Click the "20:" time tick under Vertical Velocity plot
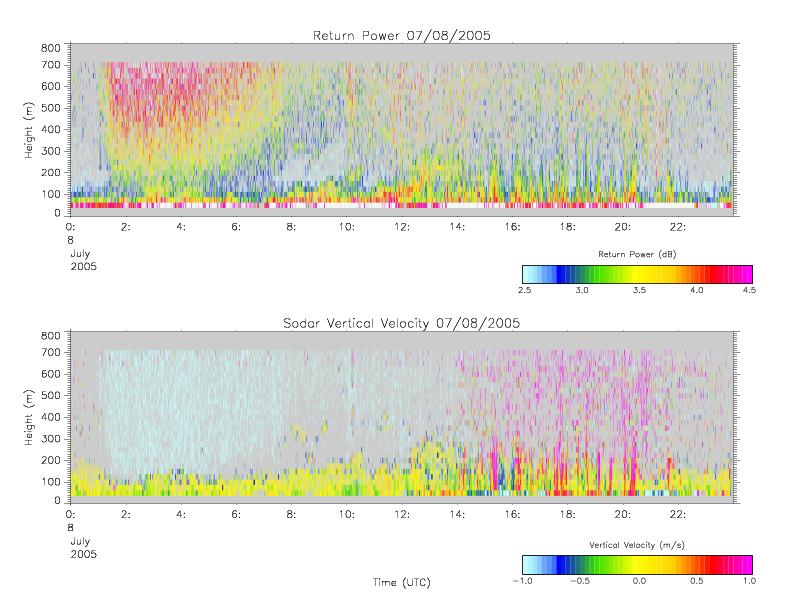Viewport: 791px width, 611px height. point(623,514)
